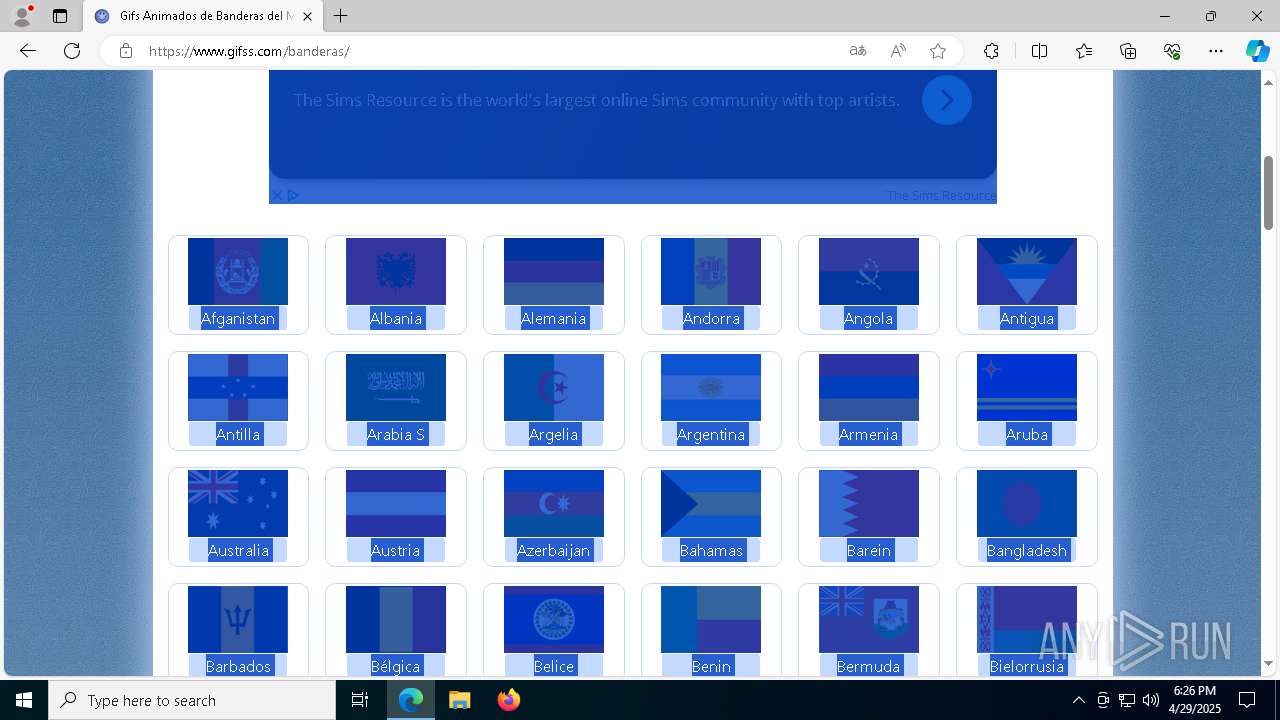Open a new browser tab
The image size is (1280, 720).
click(341, 16)
